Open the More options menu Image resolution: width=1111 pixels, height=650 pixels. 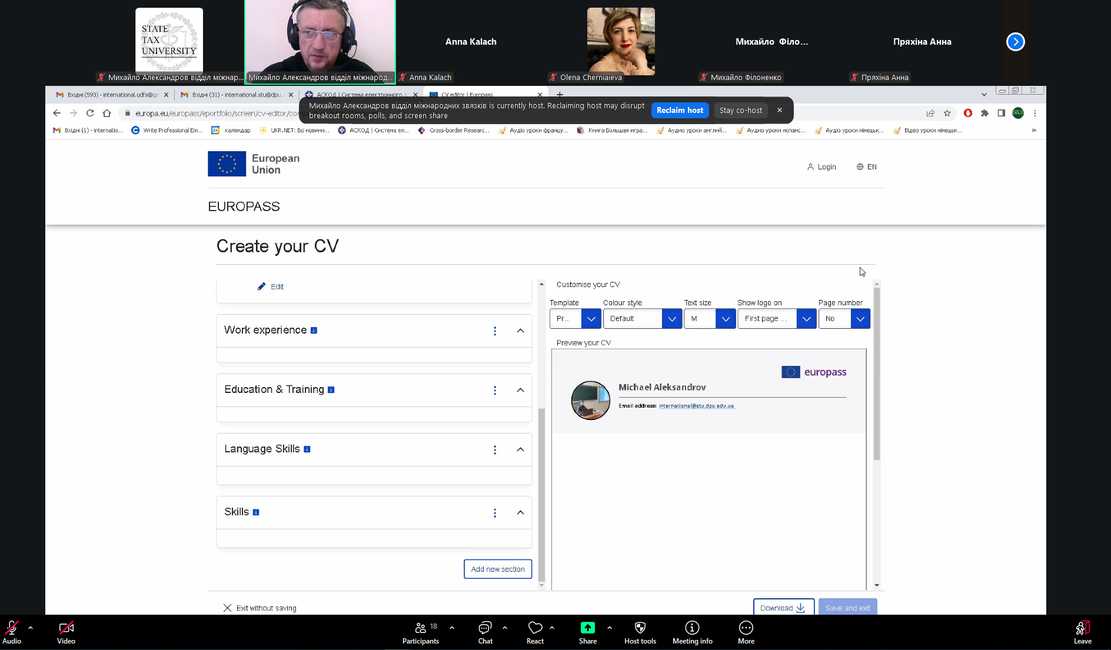click(x=746, y=629)
